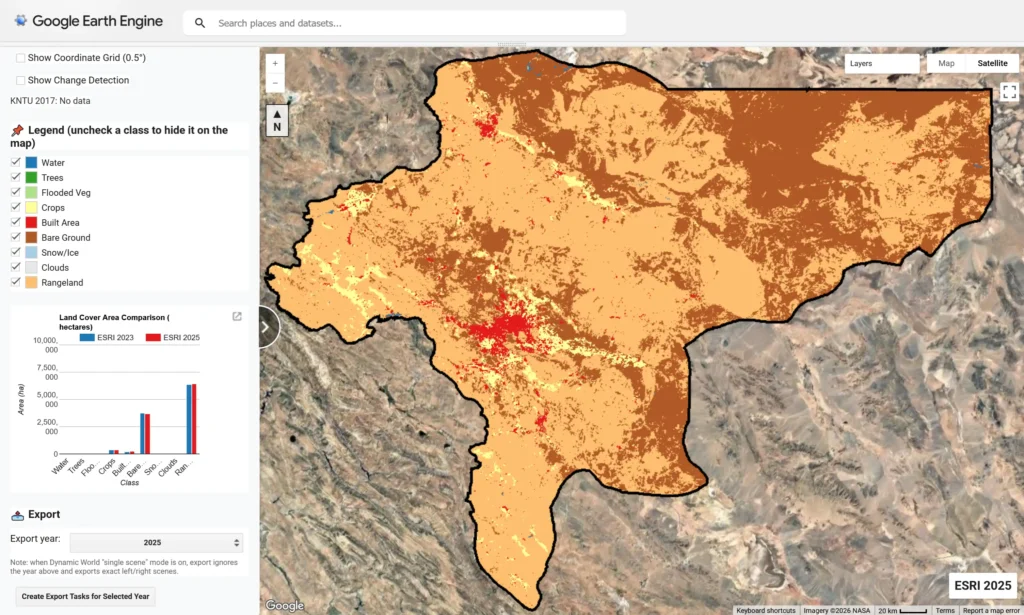This screenshot has height=615, width=1024.
Task: Enable the Show Change Detection checkbox
Action: [20, 80]
